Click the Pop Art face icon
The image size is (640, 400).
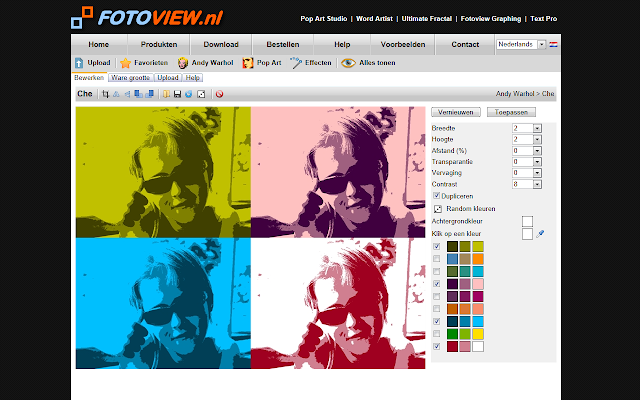[x=248, y=63]
